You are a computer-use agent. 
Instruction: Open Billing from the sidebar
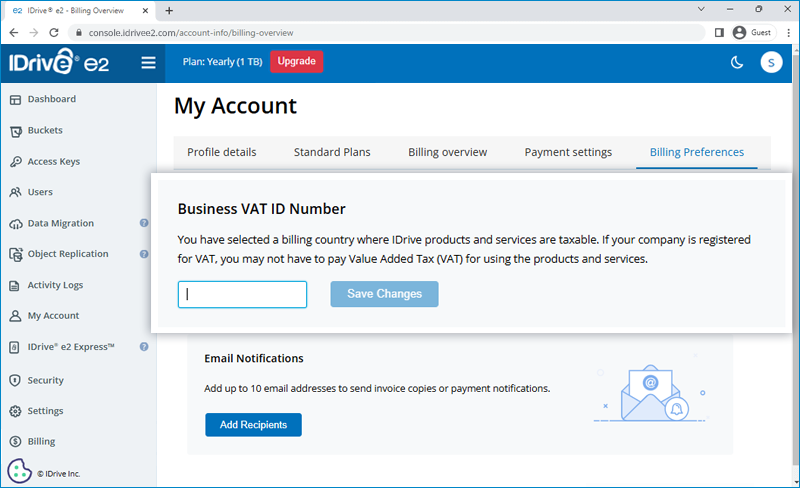click(41, 442)
